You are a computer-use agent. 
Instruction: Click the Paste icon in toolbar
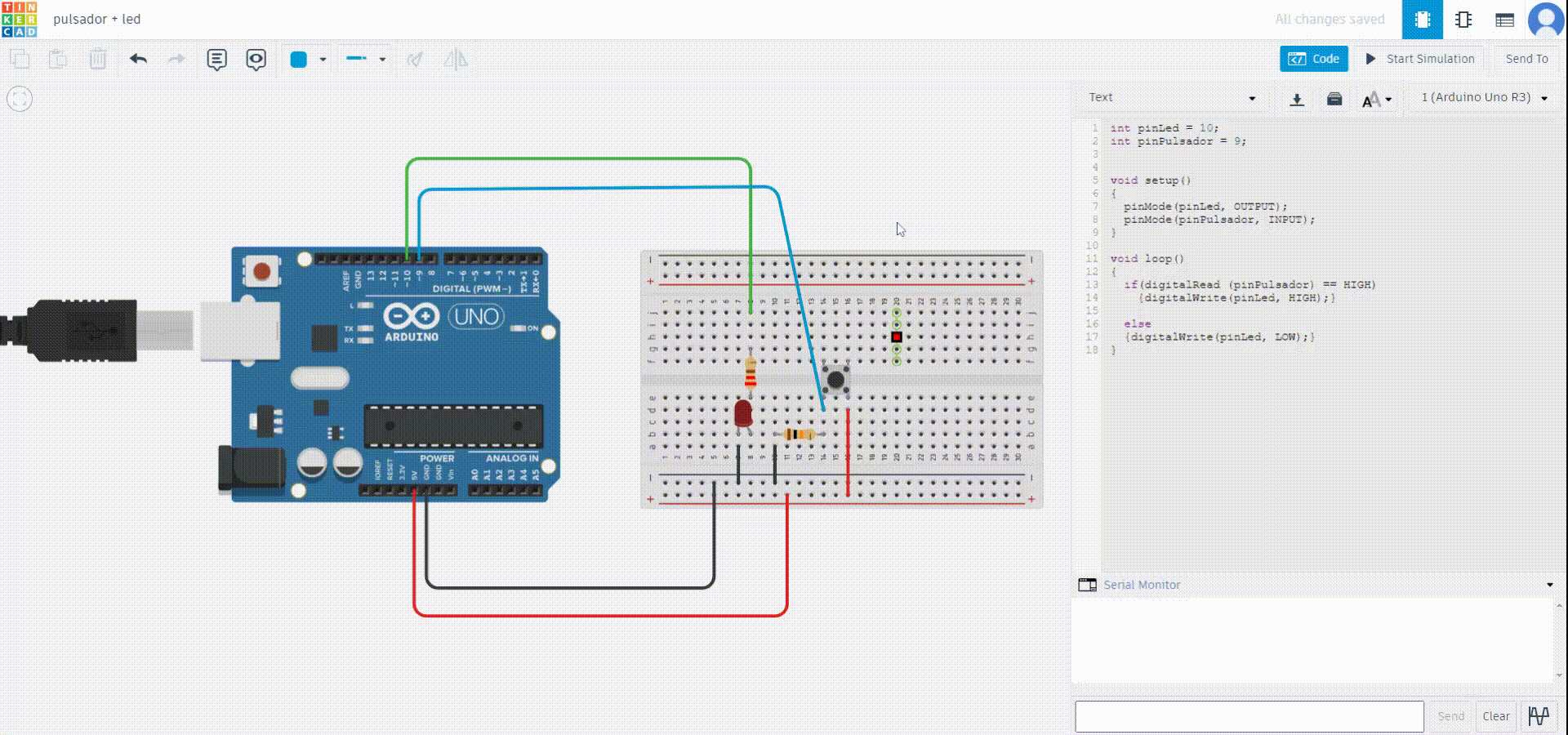58,59
